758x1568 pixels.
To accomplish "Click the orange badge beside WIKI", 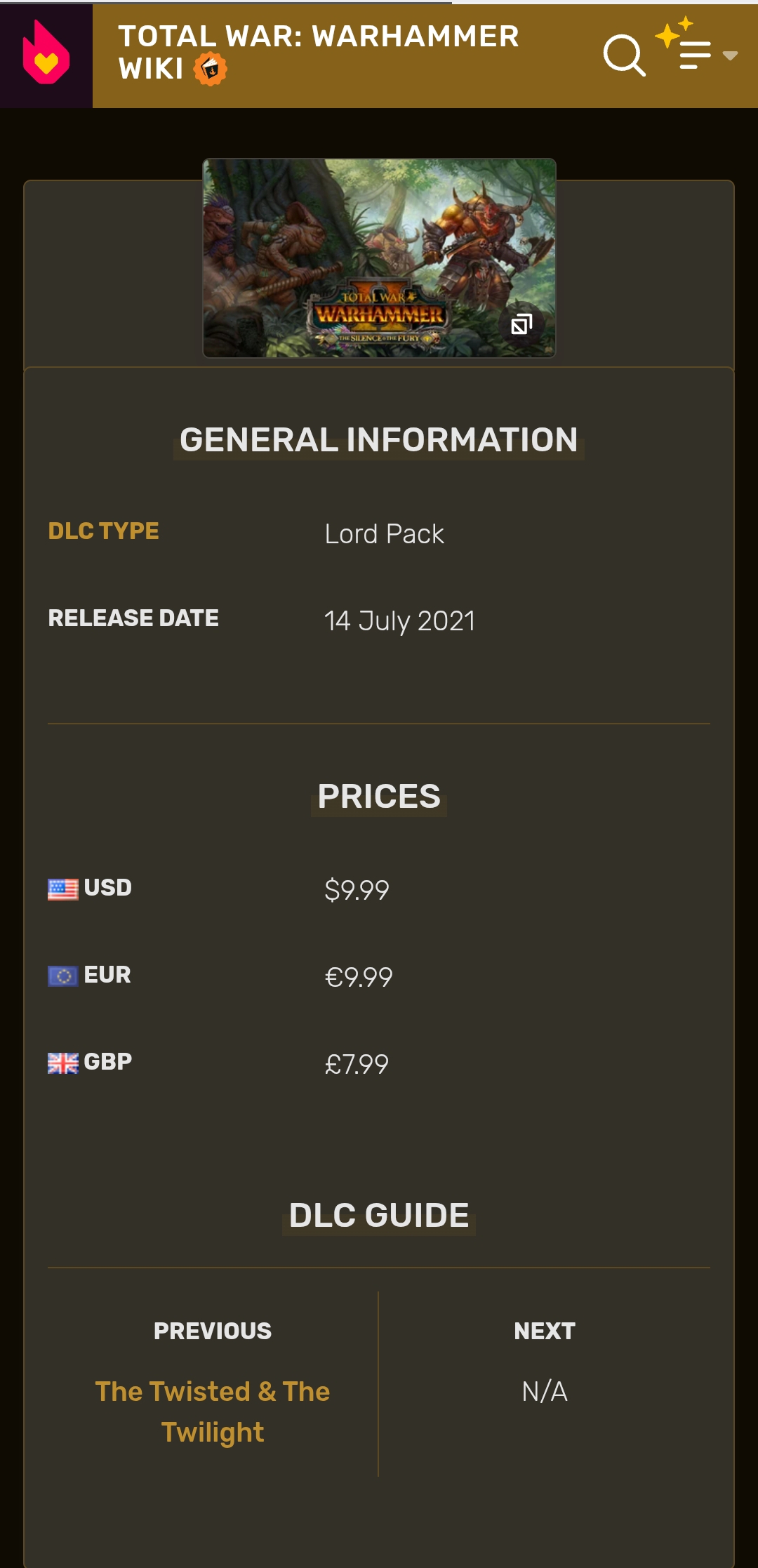I will (210, 69).
